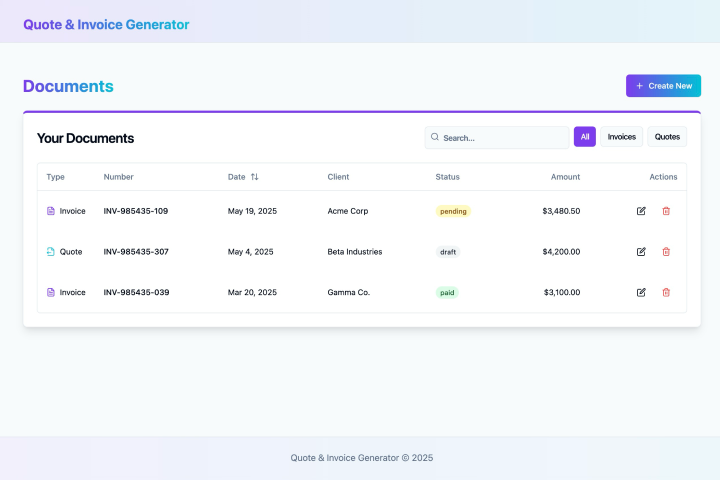Filter documents by Invoices
The image size is (720, 480).
[x=621, y=137]
